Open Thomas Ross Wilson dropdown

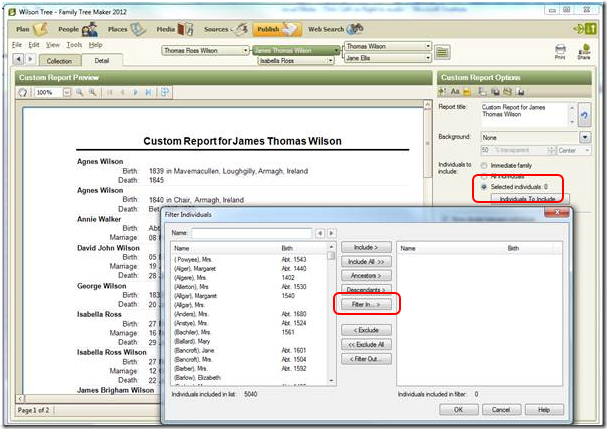tap(245, 51)
